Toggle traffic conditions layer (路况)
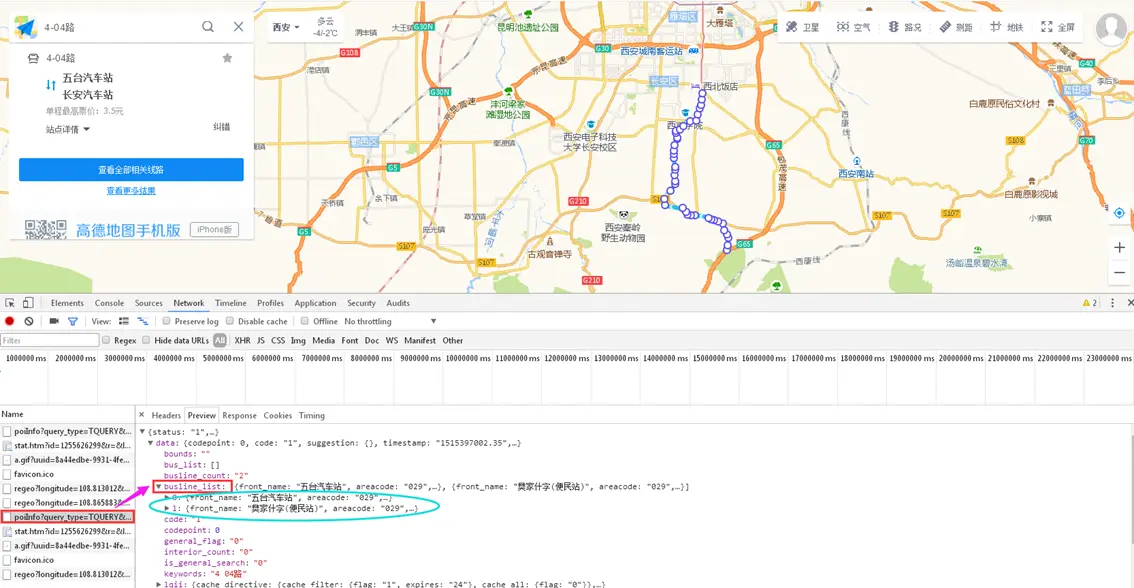1134x588 pixels. 905,27
